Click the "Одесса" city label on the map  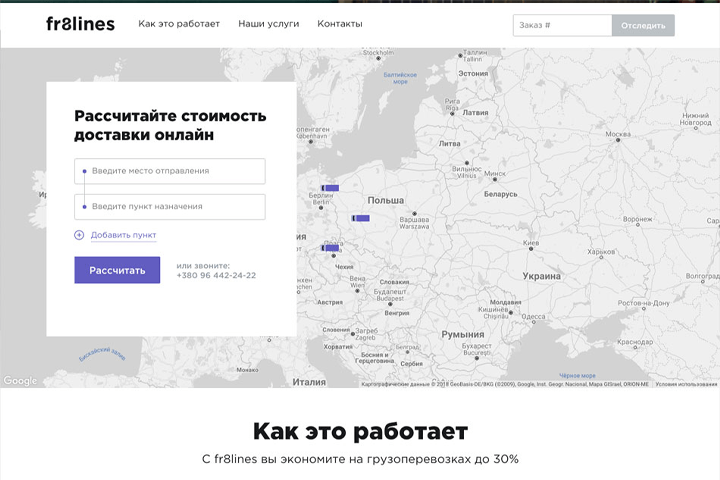tap(534, 316)
